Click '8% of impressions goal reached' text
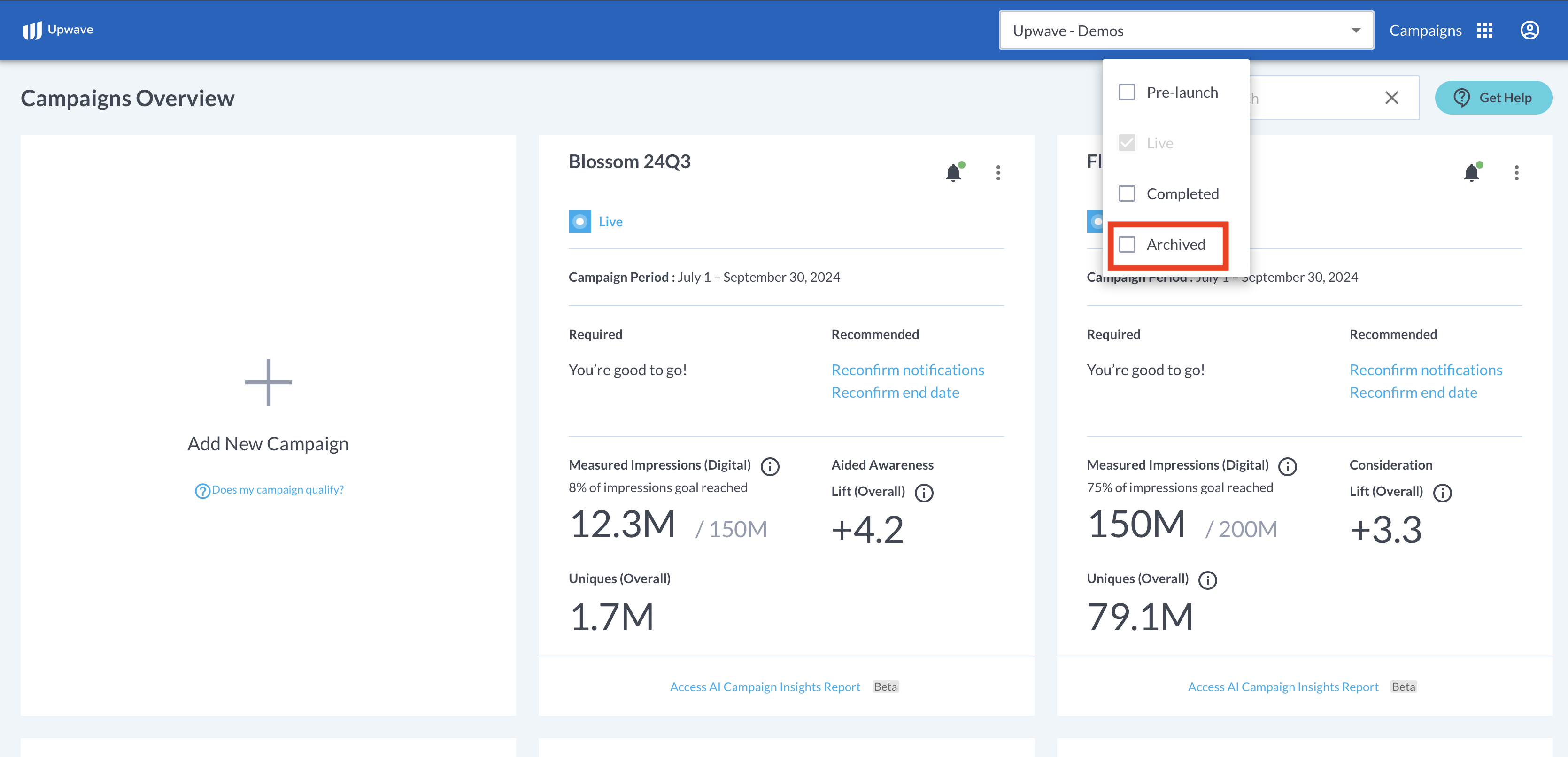 click(658, 488)
